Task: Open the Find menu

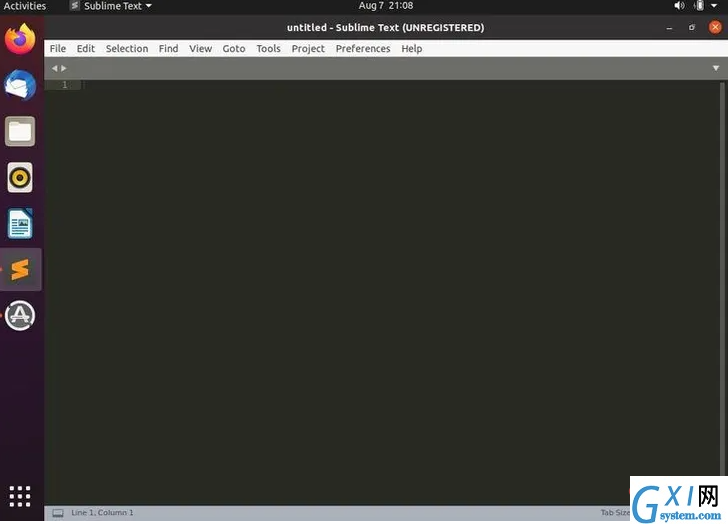Action: [x=168, y=49]
